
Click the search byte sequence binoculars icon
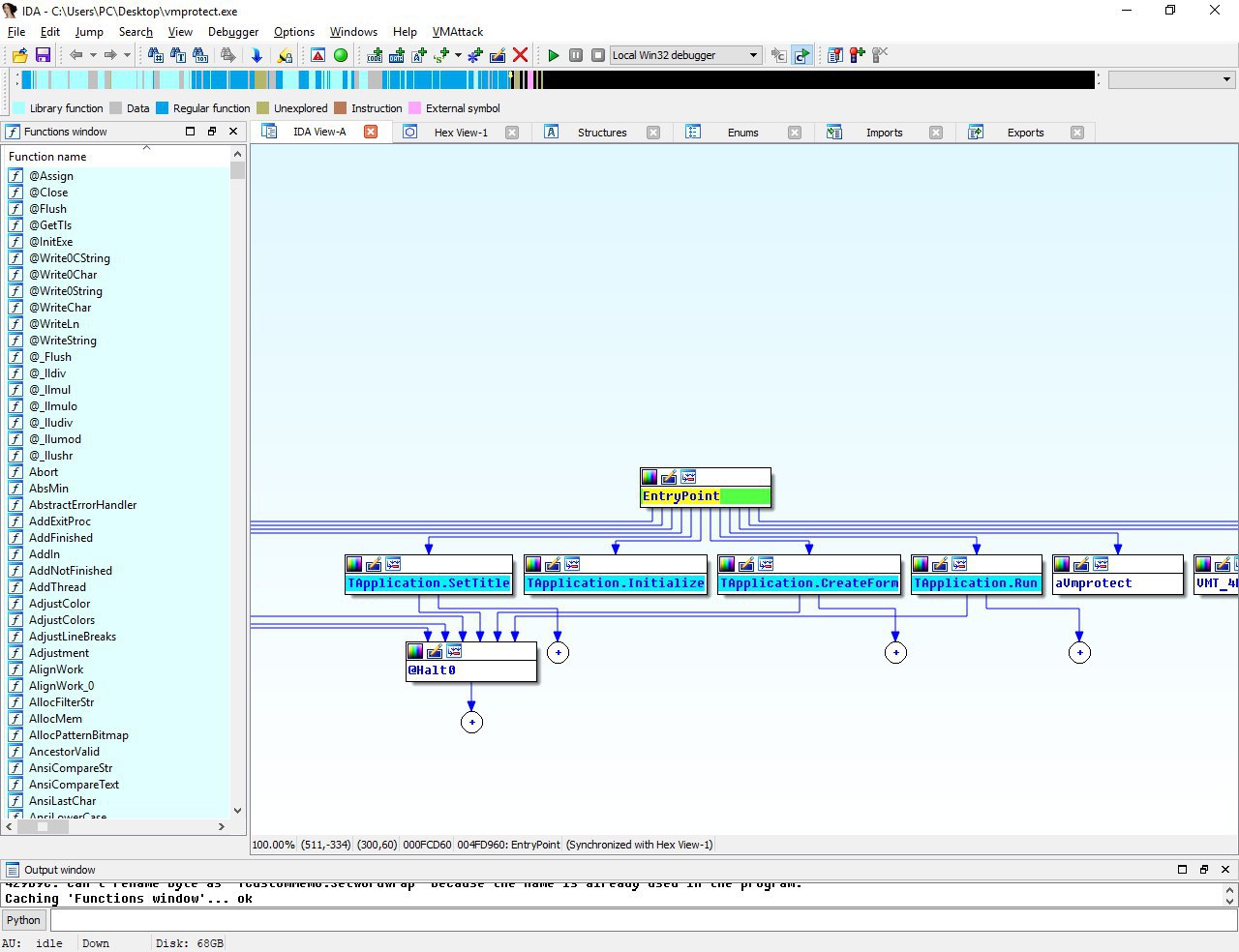[200, 55]
